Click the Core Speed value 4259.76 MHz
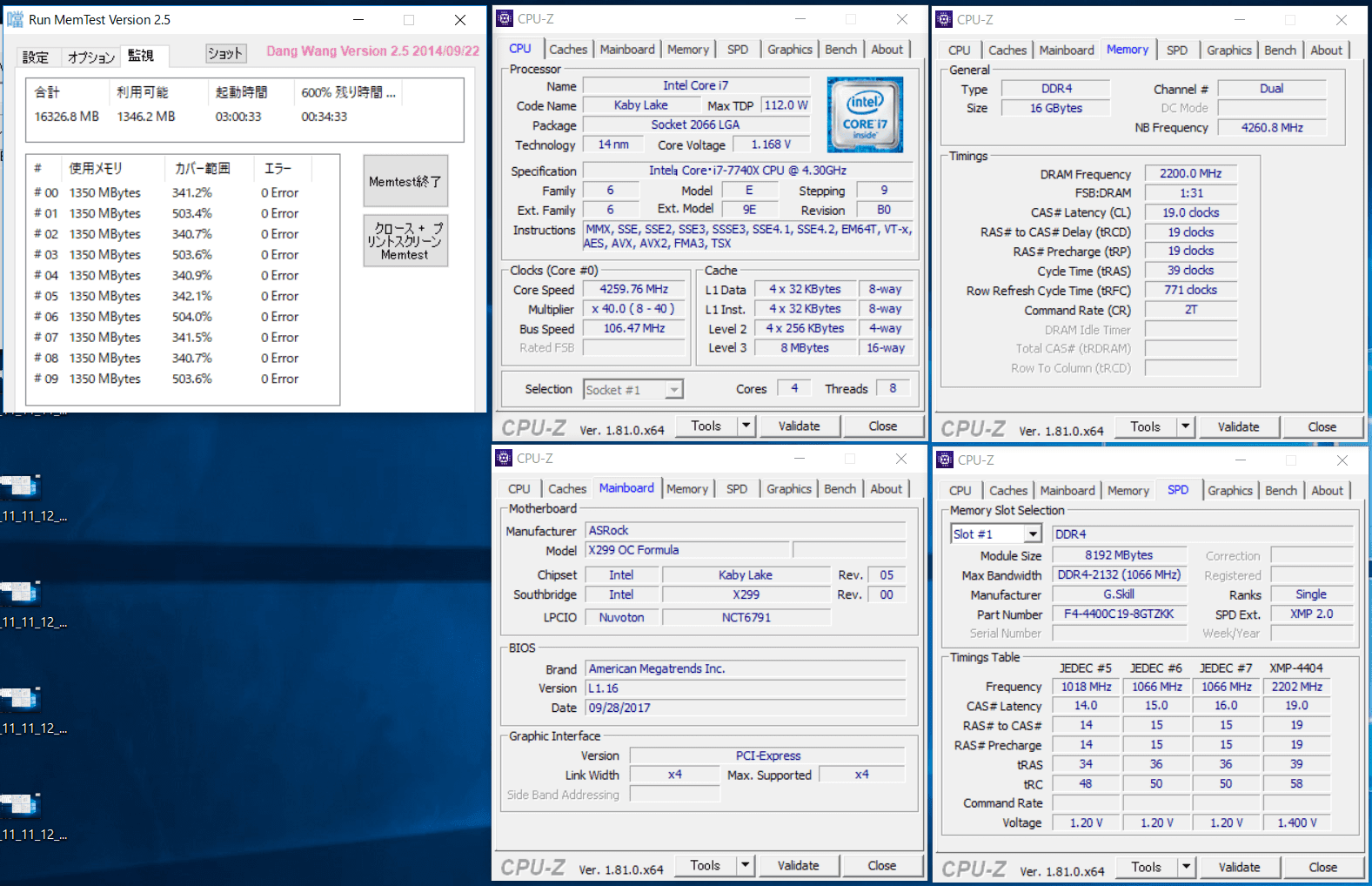Screen dimensions: 1372x886 pos(634,289)
